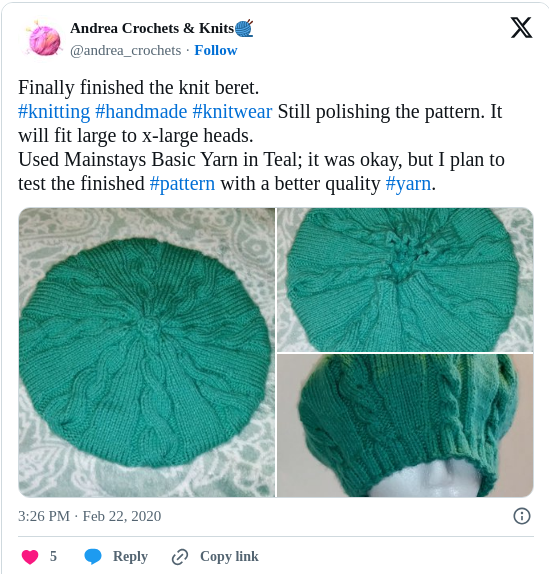Open the @andrea_crochets handle

click(x=126, y=51)
